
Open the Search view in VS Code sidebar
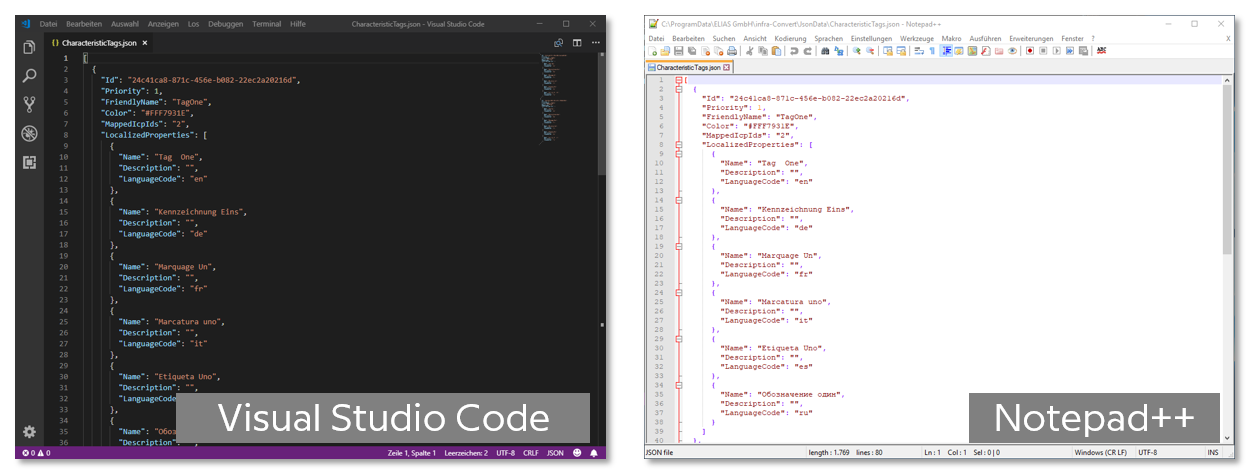[x=29, y=75]
